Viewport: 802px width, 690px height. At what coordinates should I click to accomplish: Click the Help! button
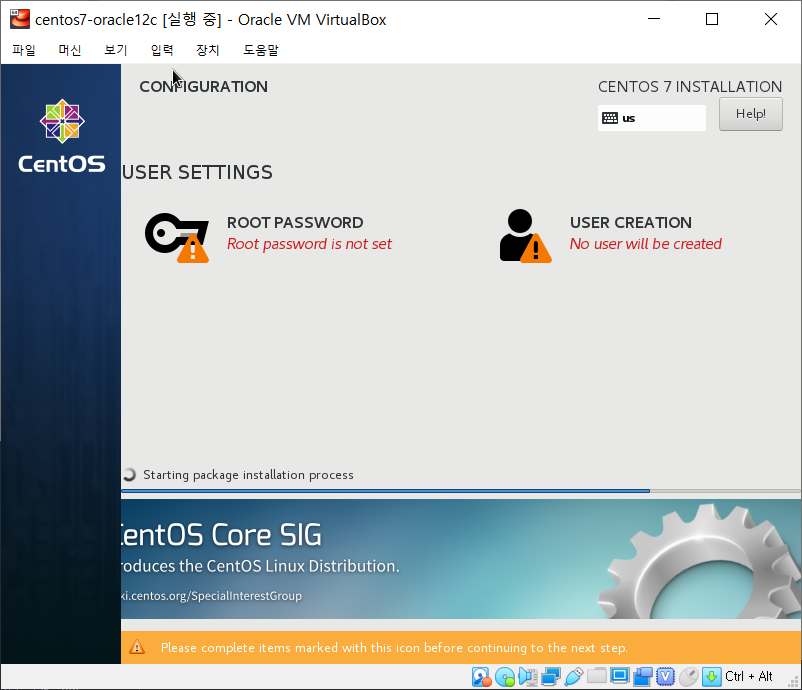(750, 114)
